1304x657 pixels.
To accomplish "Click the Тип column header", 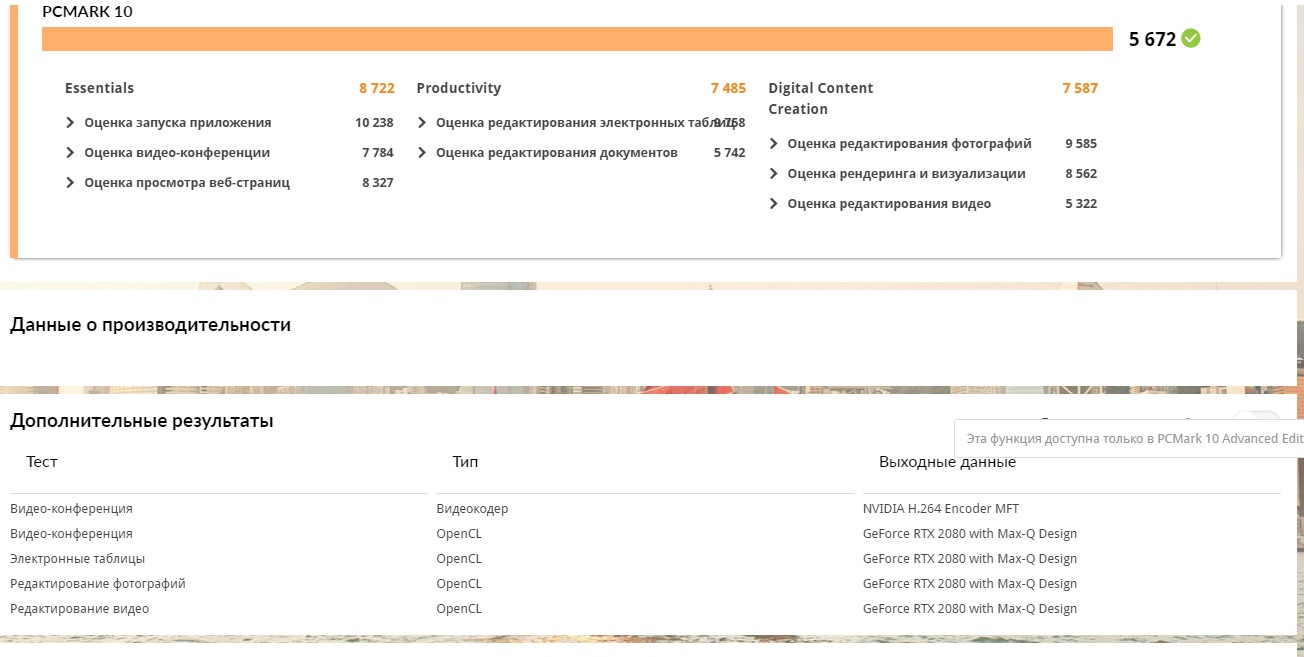I will [465, 462].
